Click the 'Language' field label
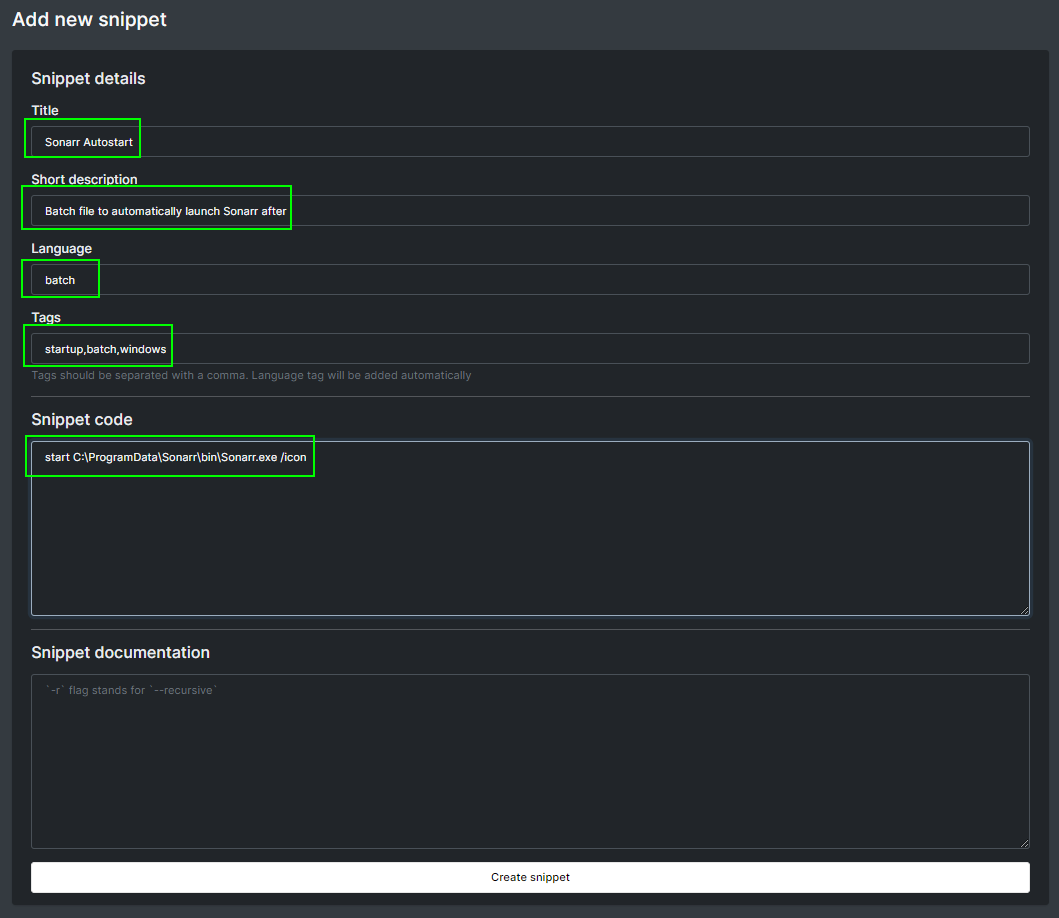This screenshot has width=1059, height=918. pos(61,249)
